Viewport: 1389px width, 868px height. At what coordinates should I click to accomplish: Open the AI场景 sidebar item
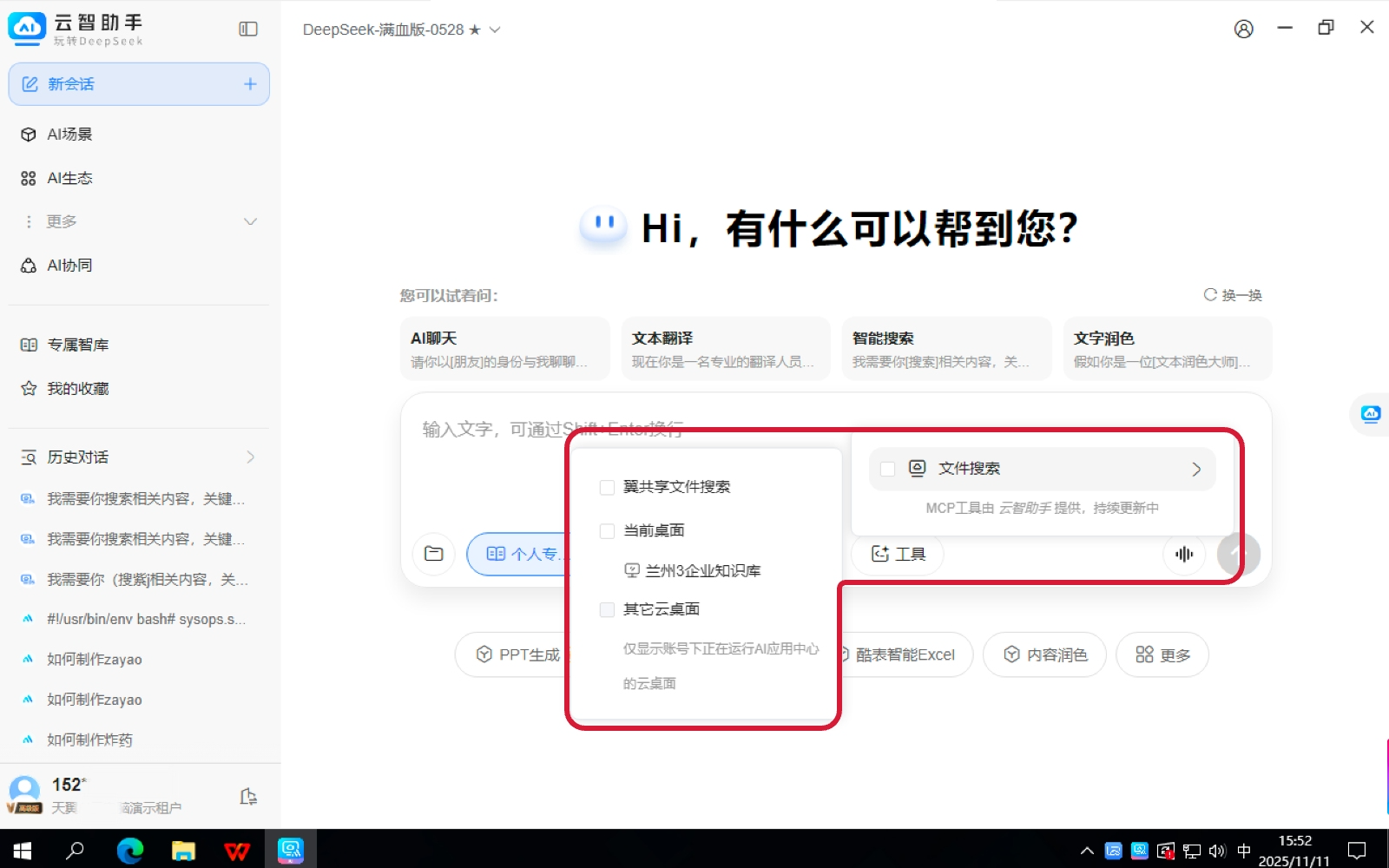point(69,135)
